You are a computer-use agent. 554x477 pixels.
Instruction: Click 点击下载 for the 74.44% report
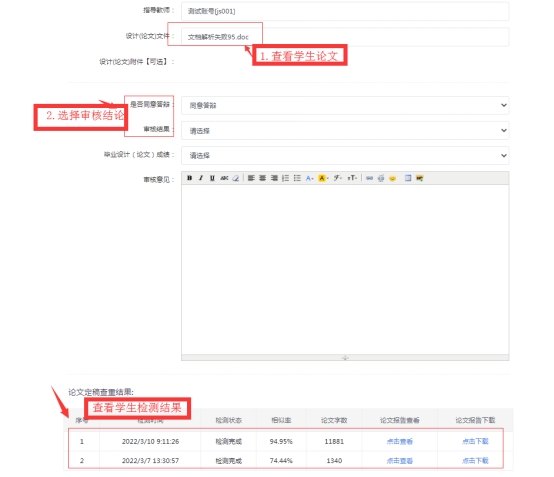tap(475, 461)
